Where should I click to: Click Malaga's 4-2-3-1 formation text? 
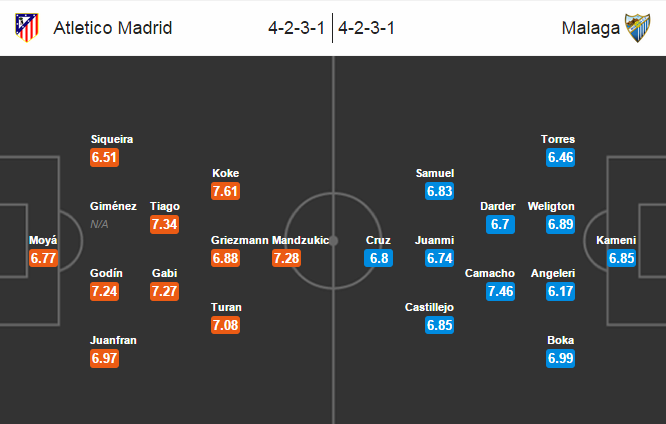pyautogui.click(x=367, y=28)
